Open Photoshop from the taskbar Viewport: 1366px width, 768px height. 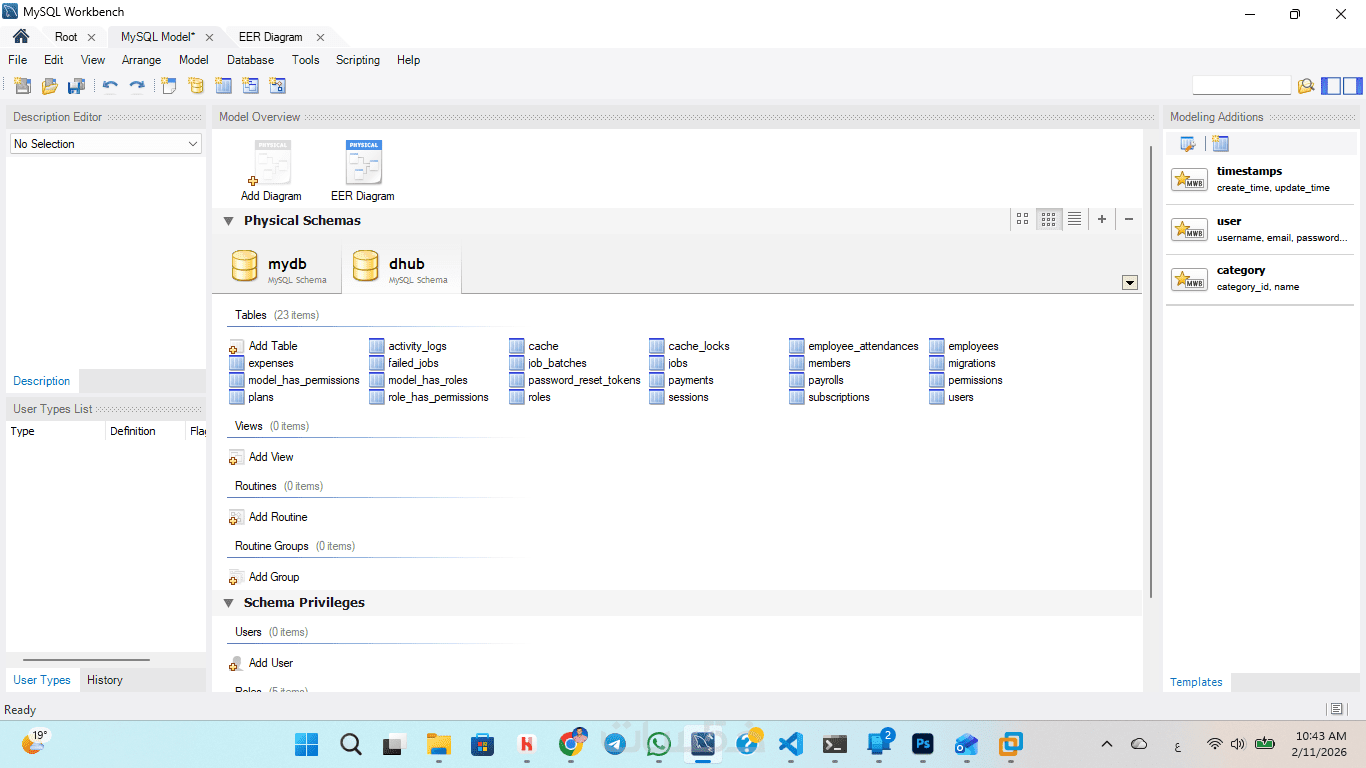click(x=923, y=744)
